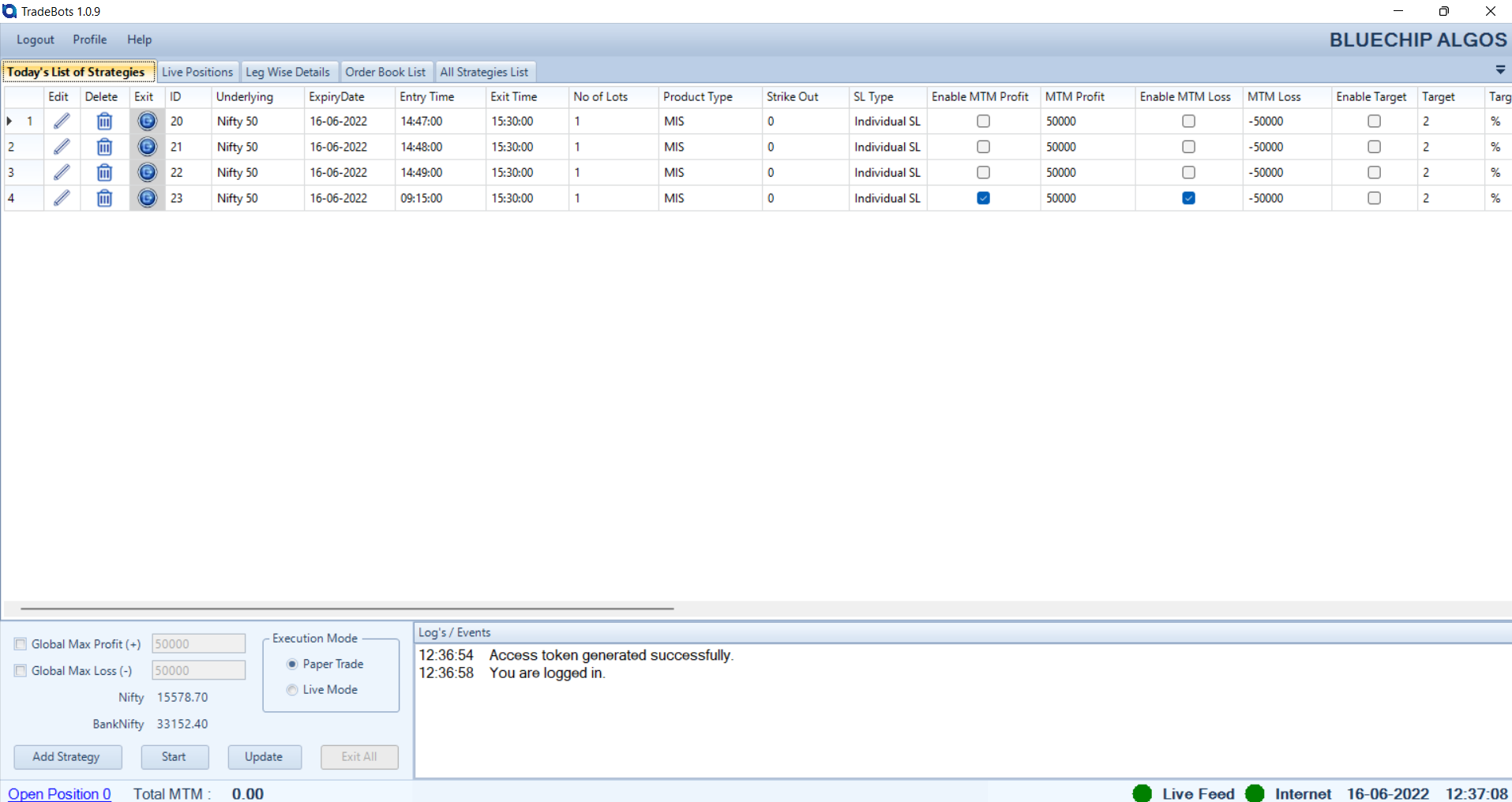Enable MTM Loss for strategy ID 20
Image resolution: width=1512 pixels, height=802 pixels.
1188,121
